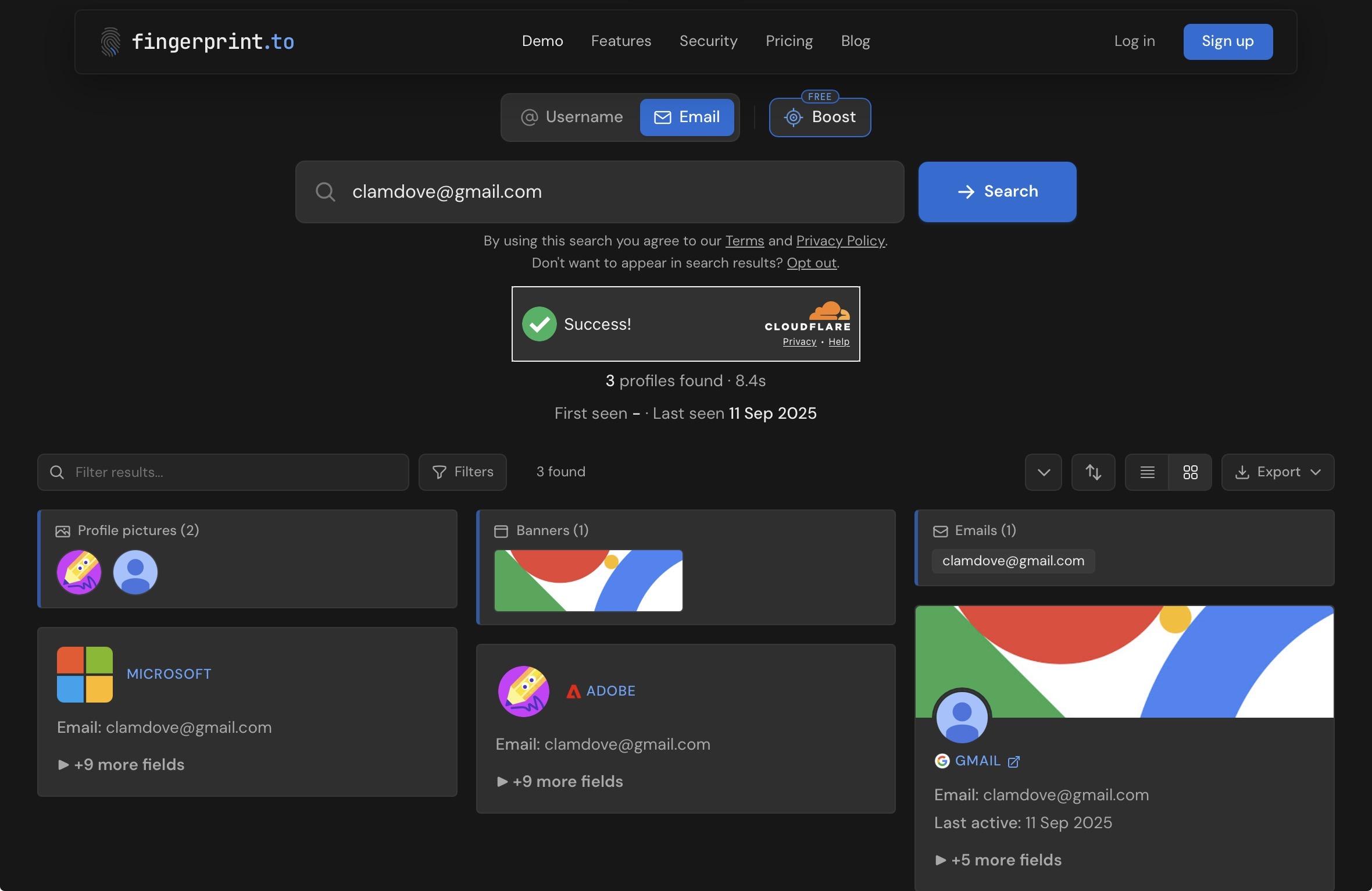Click the pencil avatar in Profile pictures
1372x891 pixels.
[x=79, y=572]
